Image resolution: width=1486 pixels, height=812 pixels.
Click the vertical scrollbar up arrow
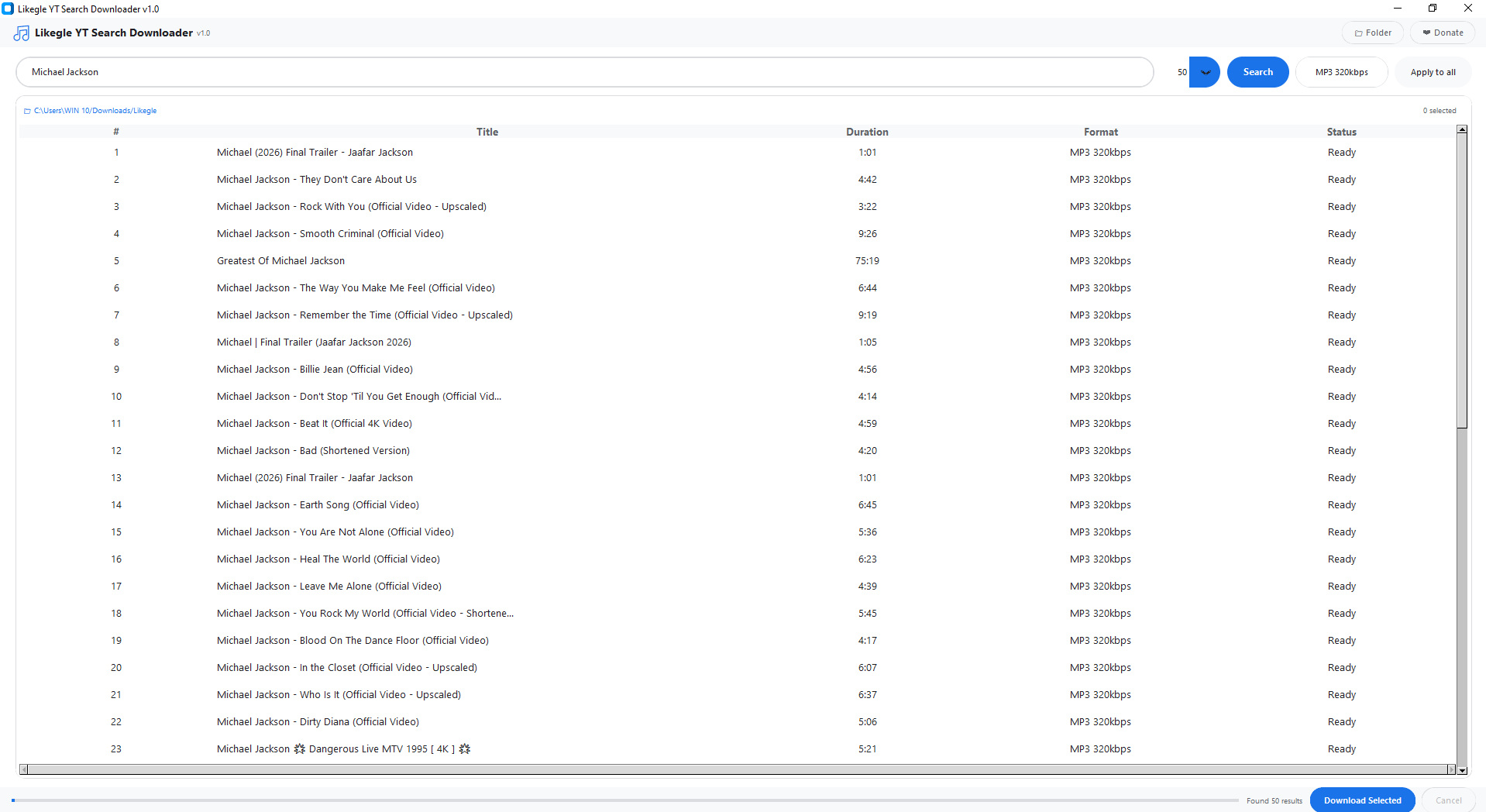(1462, 129)
